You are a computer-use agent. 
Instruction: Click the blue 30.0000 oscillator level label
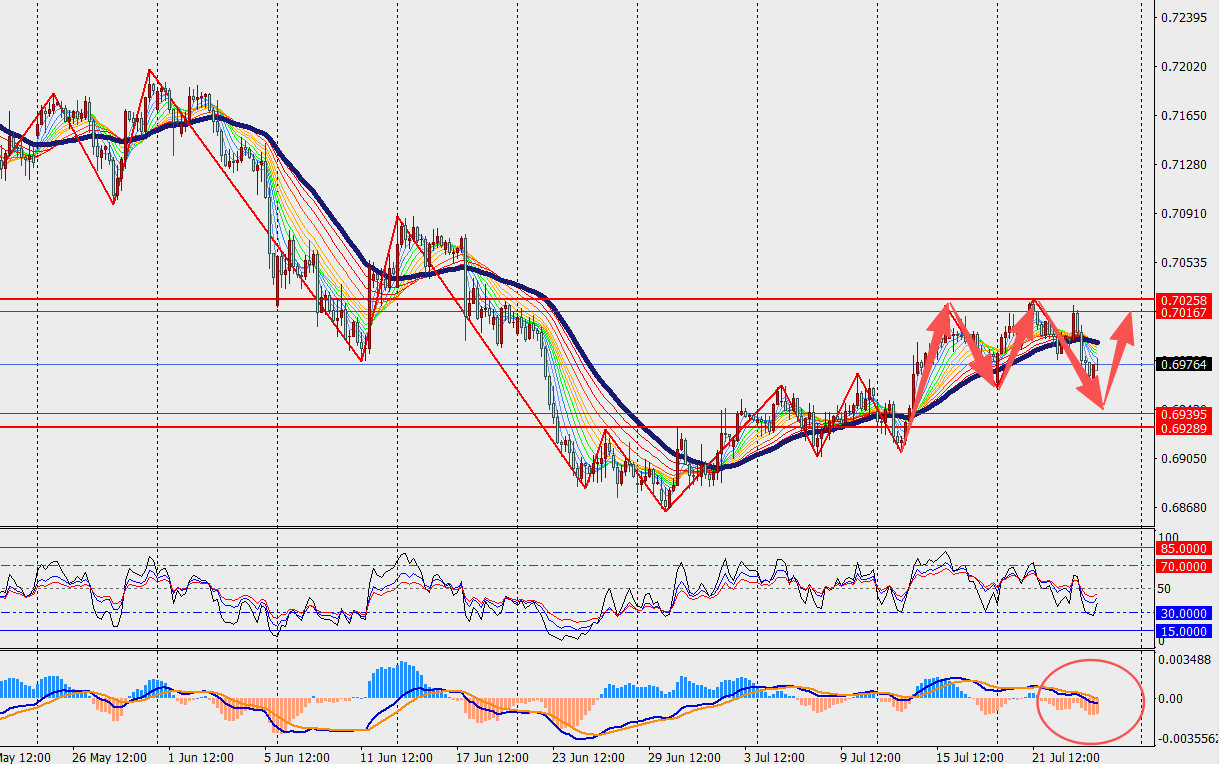[x=1185, y=613]
